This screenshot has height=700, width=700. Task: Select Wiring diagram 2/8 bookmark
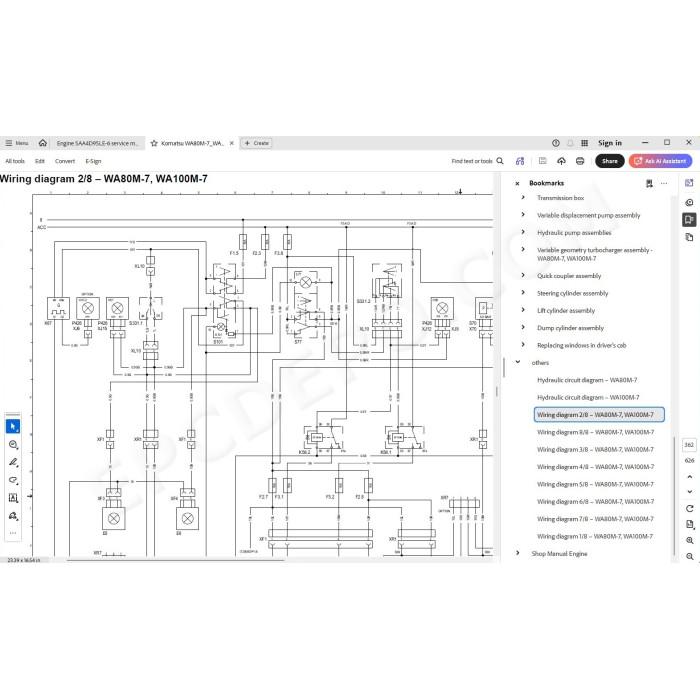(599, 415)
